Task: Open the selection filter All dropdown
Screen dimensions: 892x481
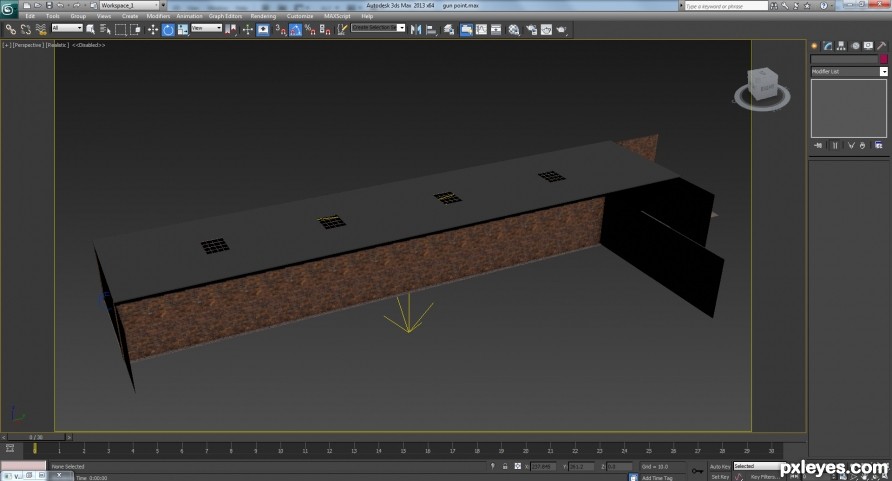Action: (67, 28)
